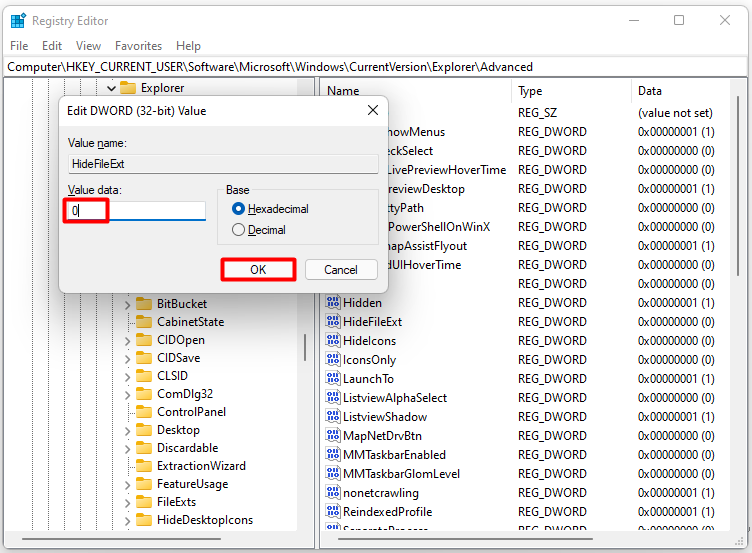Screen dimensions: 752x553
Task: Open the View menu
Action: click(88, 46)
